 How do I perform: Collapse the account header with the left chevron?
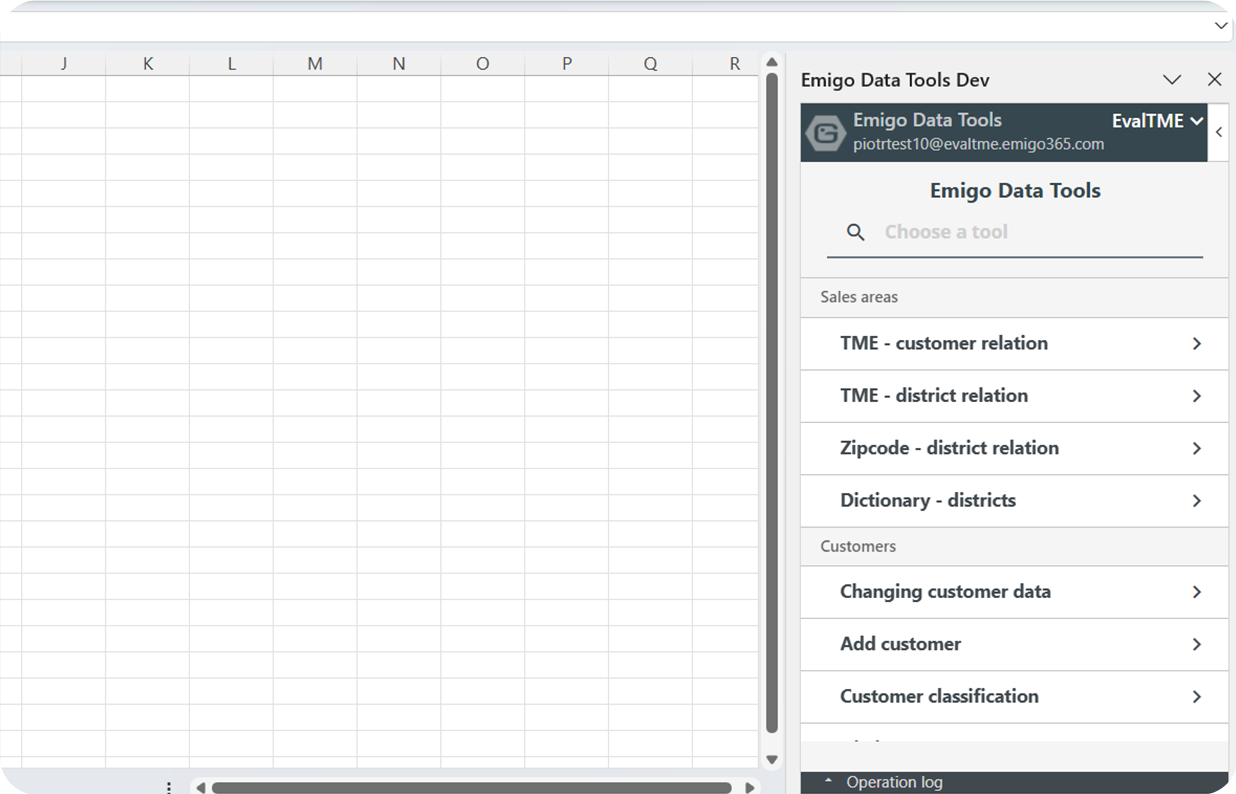(x=1219, y=132)
